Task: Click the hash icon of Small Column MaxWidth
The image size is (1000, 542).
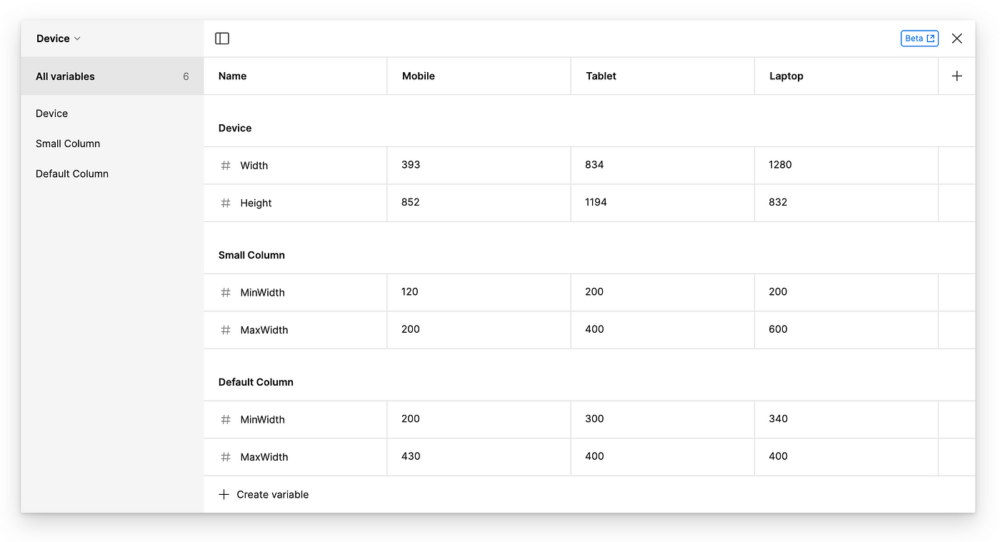Action: click(226, 330)
